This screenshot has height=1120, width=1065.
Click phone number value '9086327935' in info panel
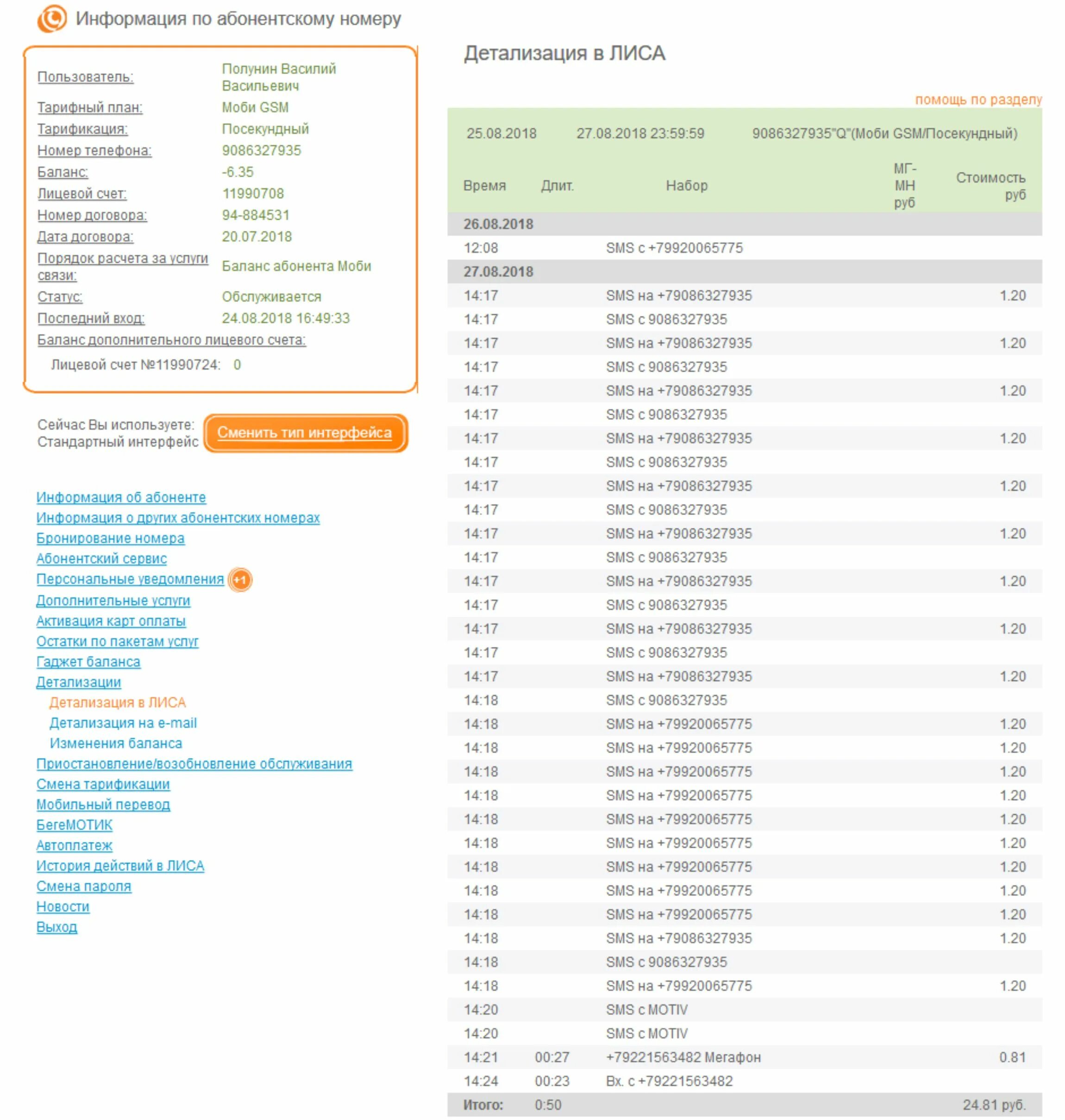pyautogui.click(x=261, y=151)
